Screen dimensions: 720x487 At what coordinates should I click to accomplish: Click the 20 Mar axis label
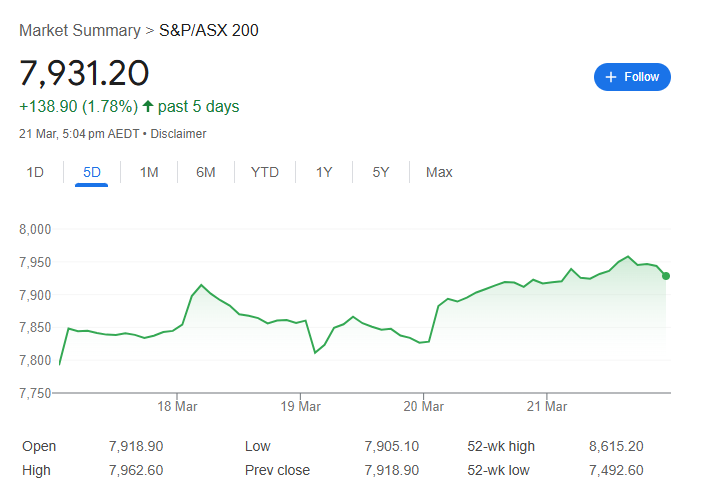(423, 406)
